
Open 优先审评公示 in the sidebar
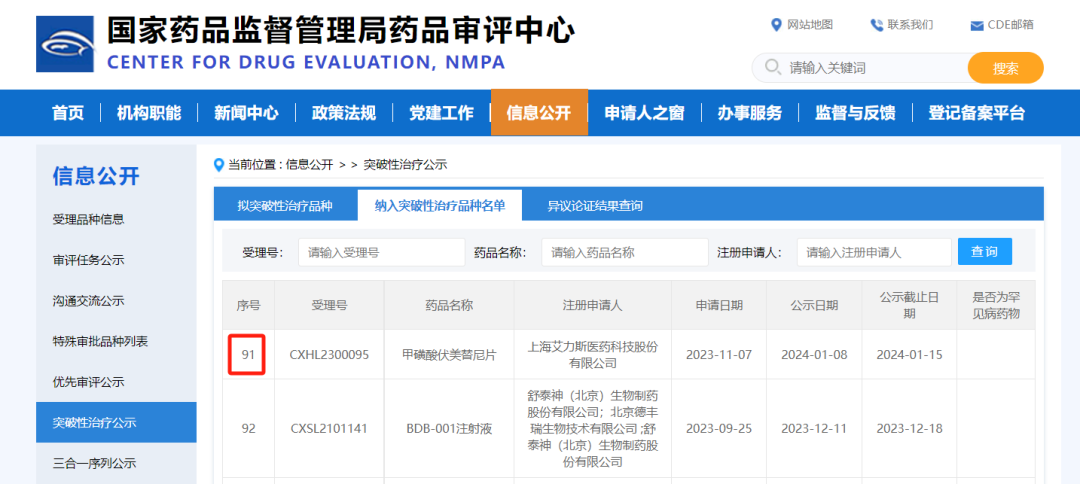click(88, 382)
